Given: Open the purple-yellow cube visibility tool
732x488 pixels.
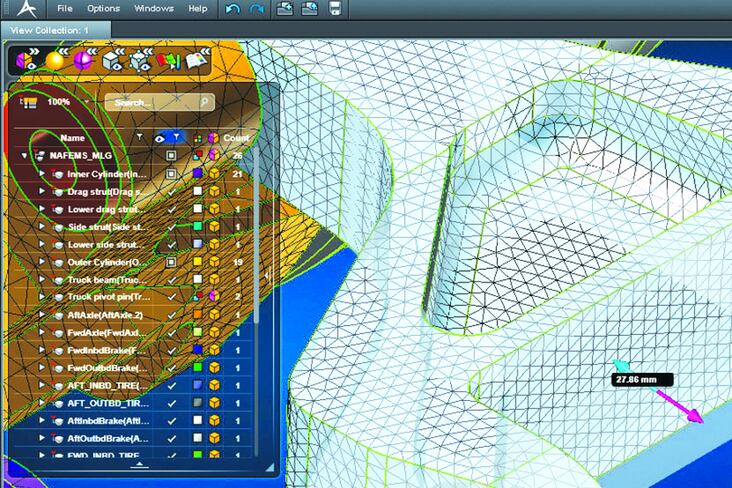Looking at the screenshot, I should pos(27,60).
